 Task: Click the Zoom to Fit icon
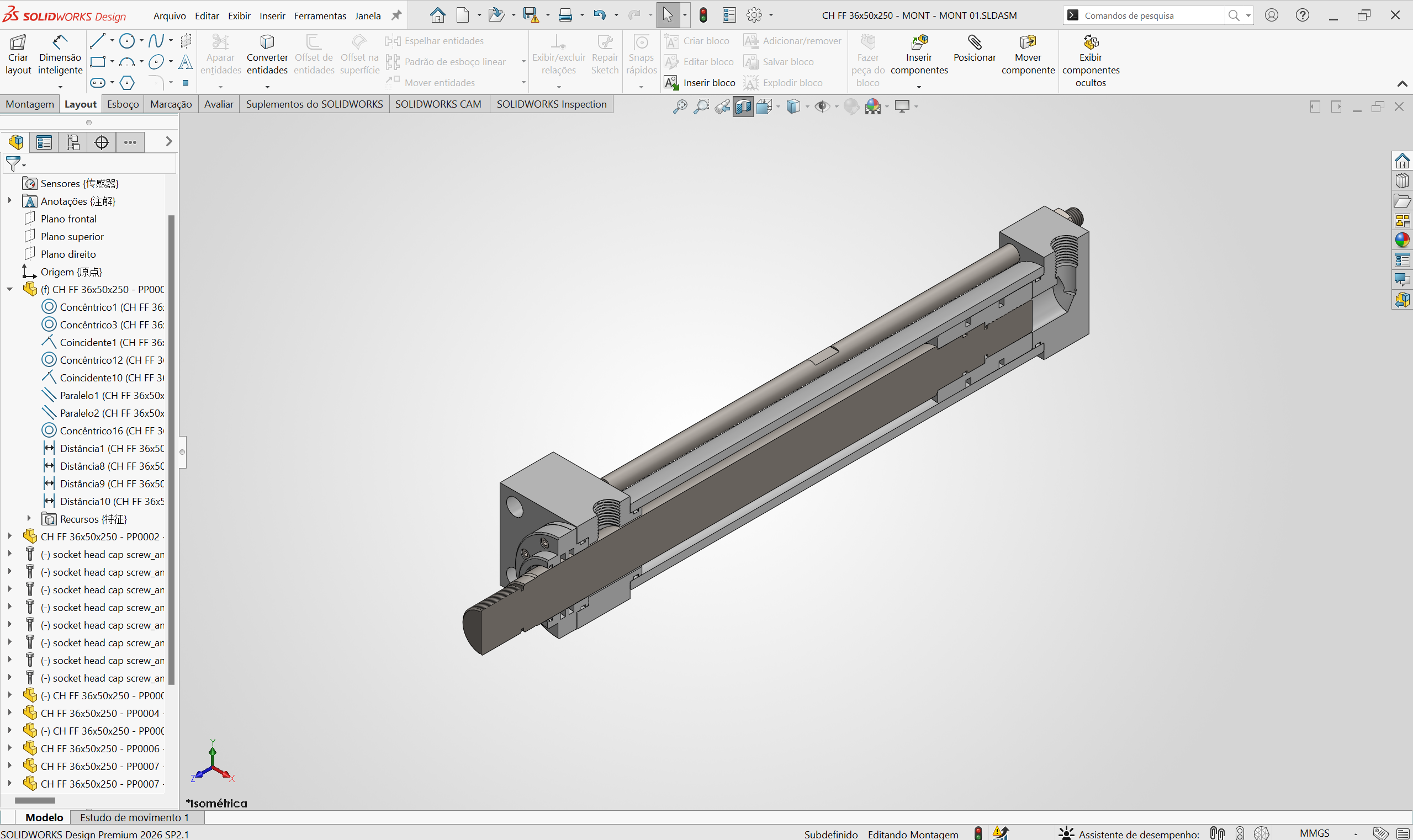pos(680,107)
